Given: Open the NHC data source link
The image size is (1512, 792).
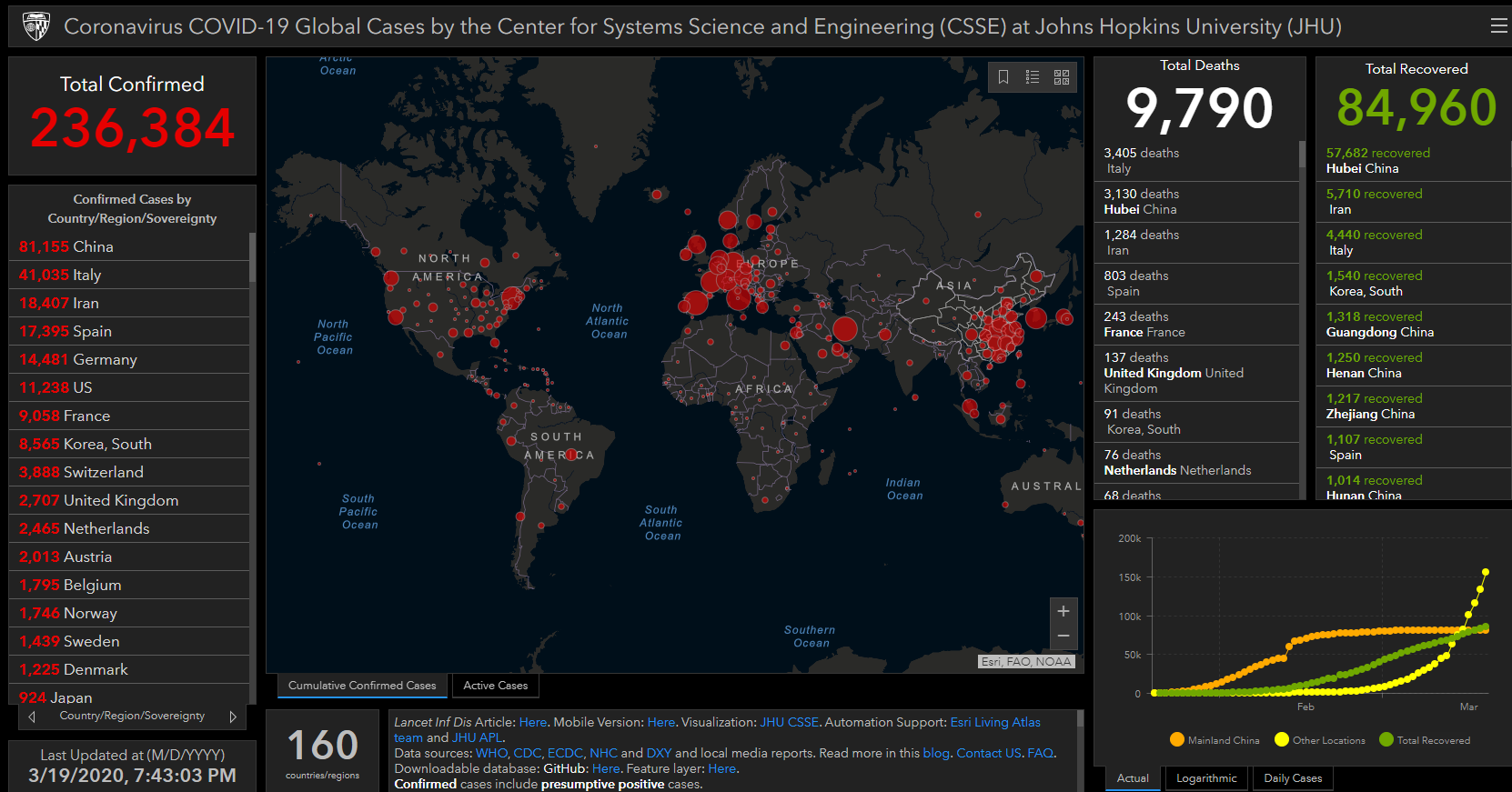Looking at the screenshot, I should (603, 753).
